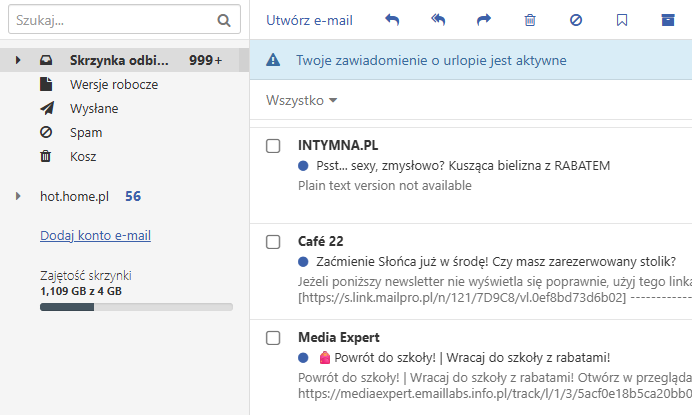Click the Reply all double-arrow icon
The image size is (692, 415).
[x=438, y=20]
